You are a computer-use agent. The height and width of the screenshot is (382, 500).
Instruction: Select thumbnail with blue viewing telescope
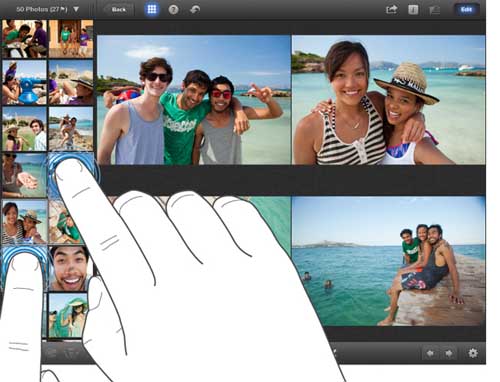coord(25,82)
